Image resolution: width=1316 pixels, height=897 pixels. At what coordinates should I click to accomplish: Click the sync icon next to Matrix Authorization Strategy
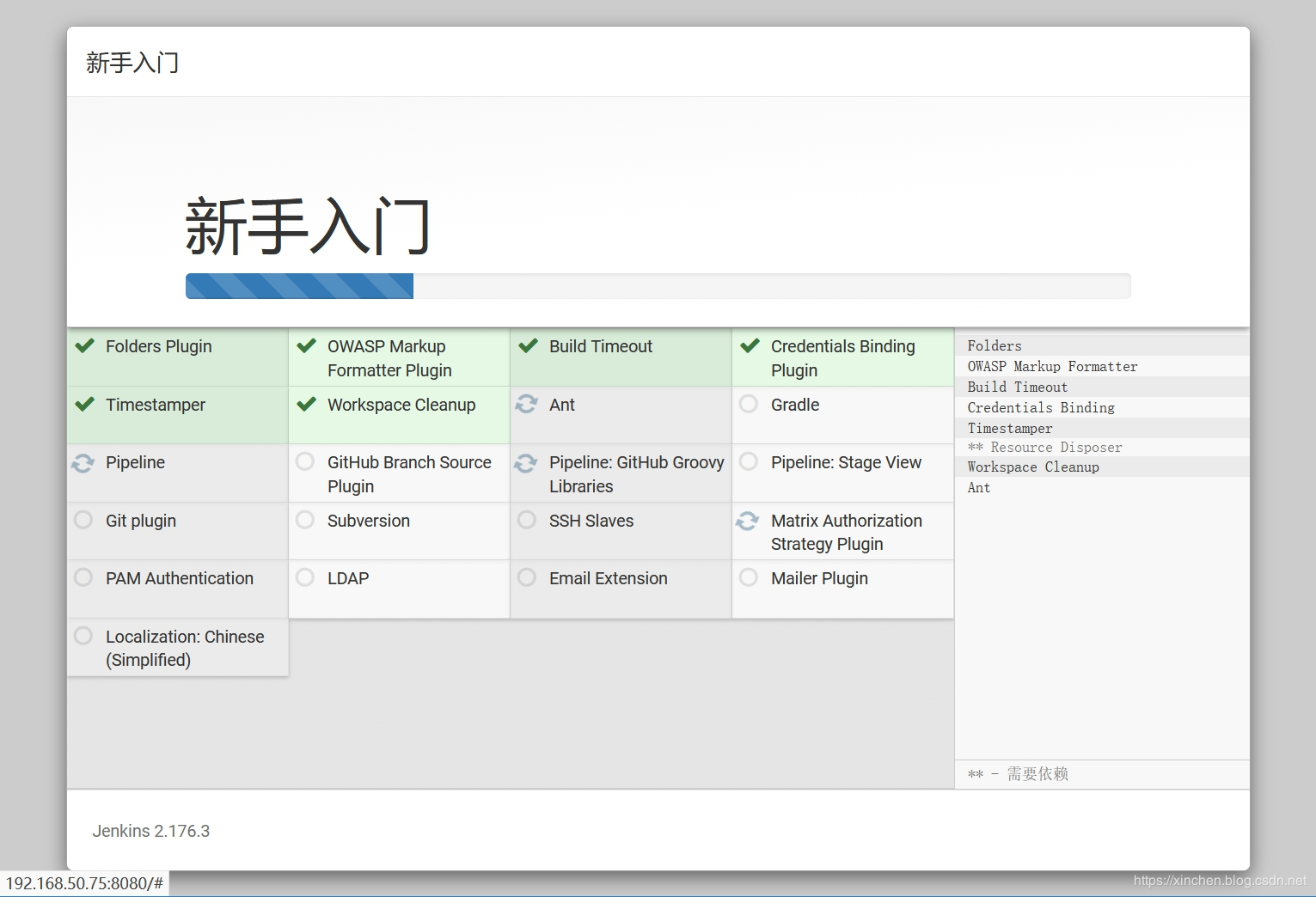pos(748,521)
